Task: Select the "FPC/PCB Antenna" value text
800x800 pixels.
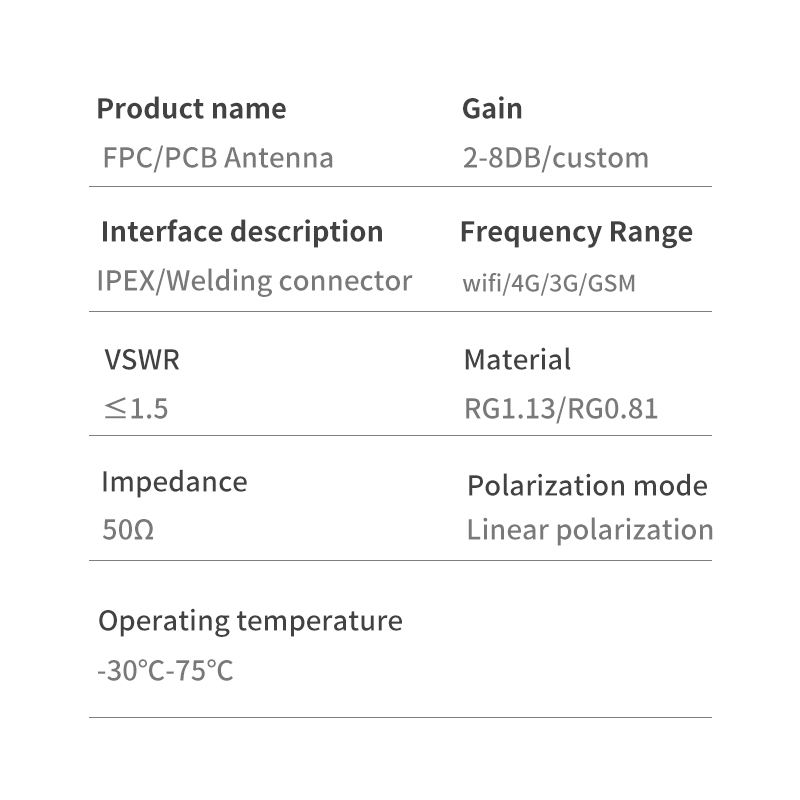Action: pos(218,158)
